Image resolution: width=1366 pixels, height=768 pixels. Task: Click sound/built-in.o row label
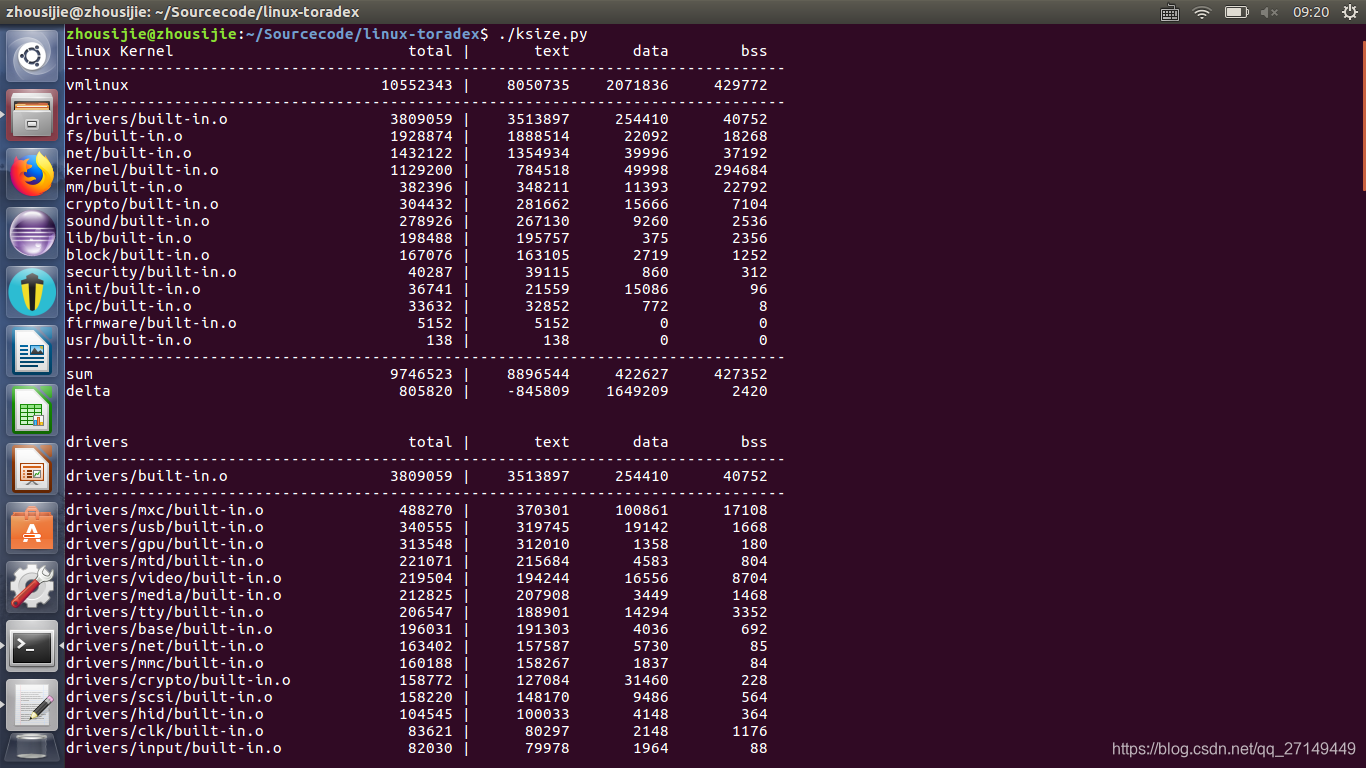138,221
